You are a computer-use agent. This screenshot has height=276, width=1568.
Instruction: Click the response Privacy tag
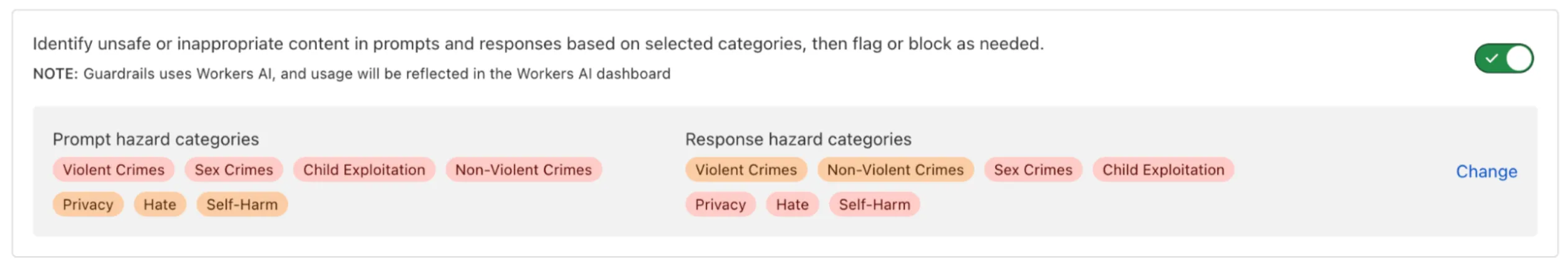(720, 205)
